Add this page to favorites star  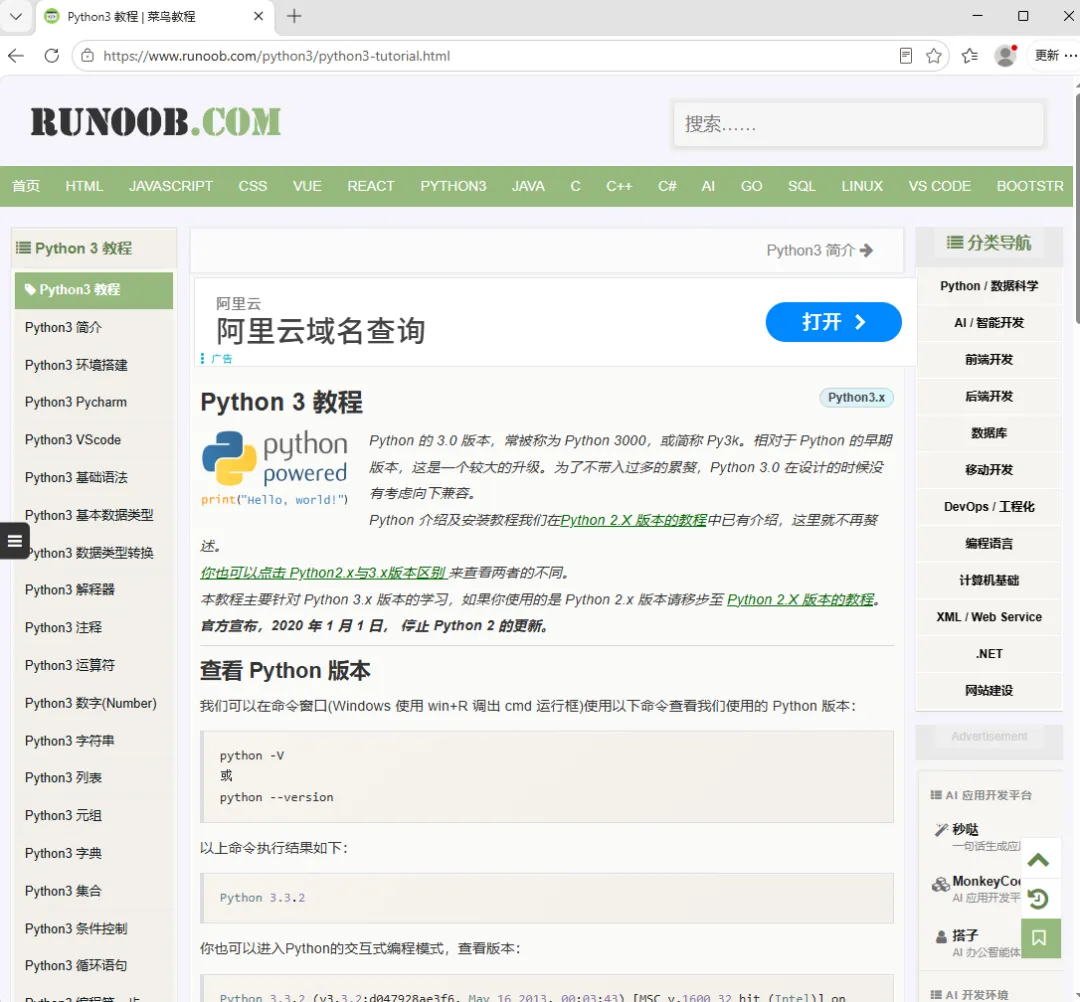click(x=933, y=56)
